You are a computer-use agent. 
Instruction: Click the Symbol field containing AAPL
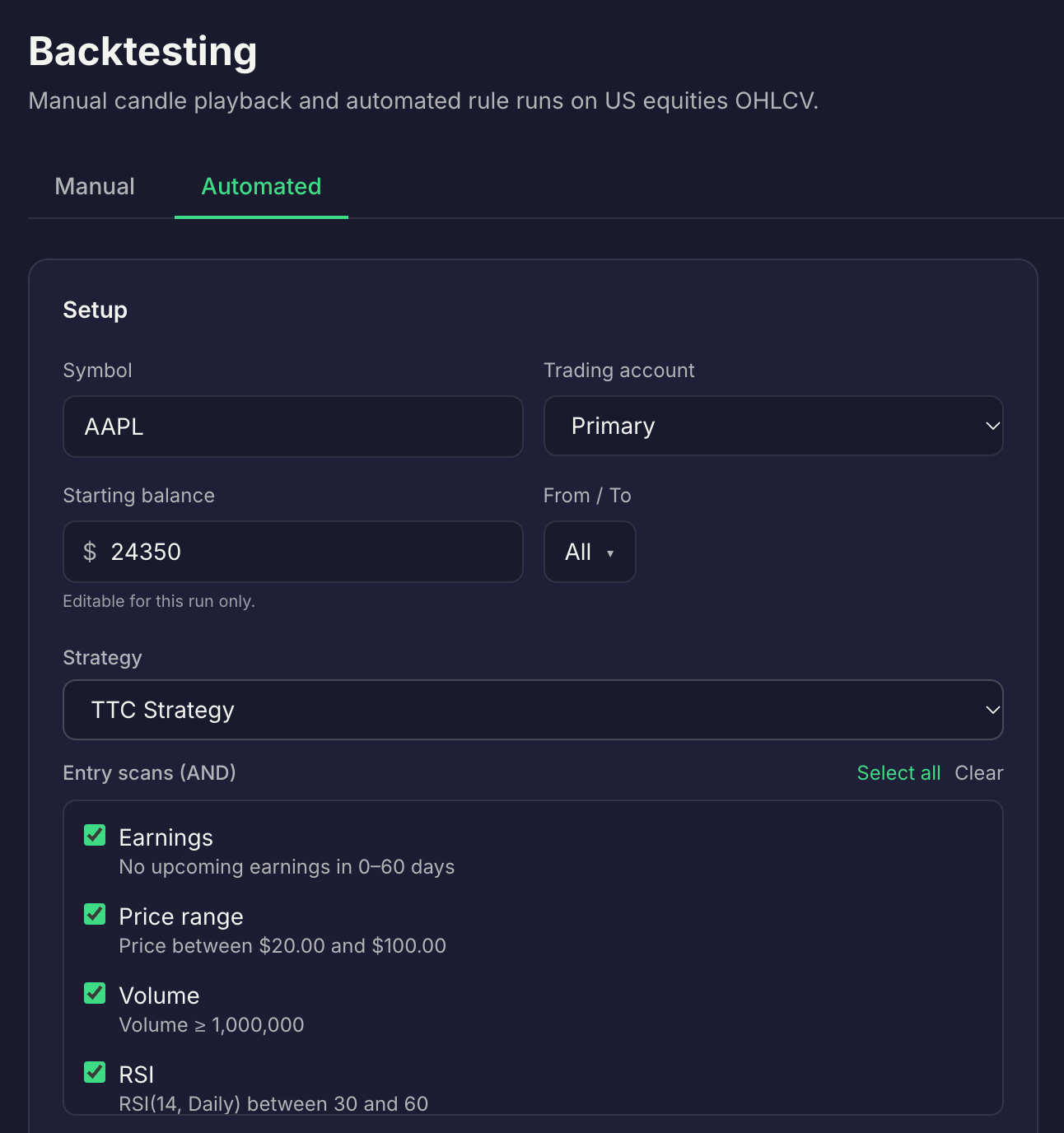[293, 427]
